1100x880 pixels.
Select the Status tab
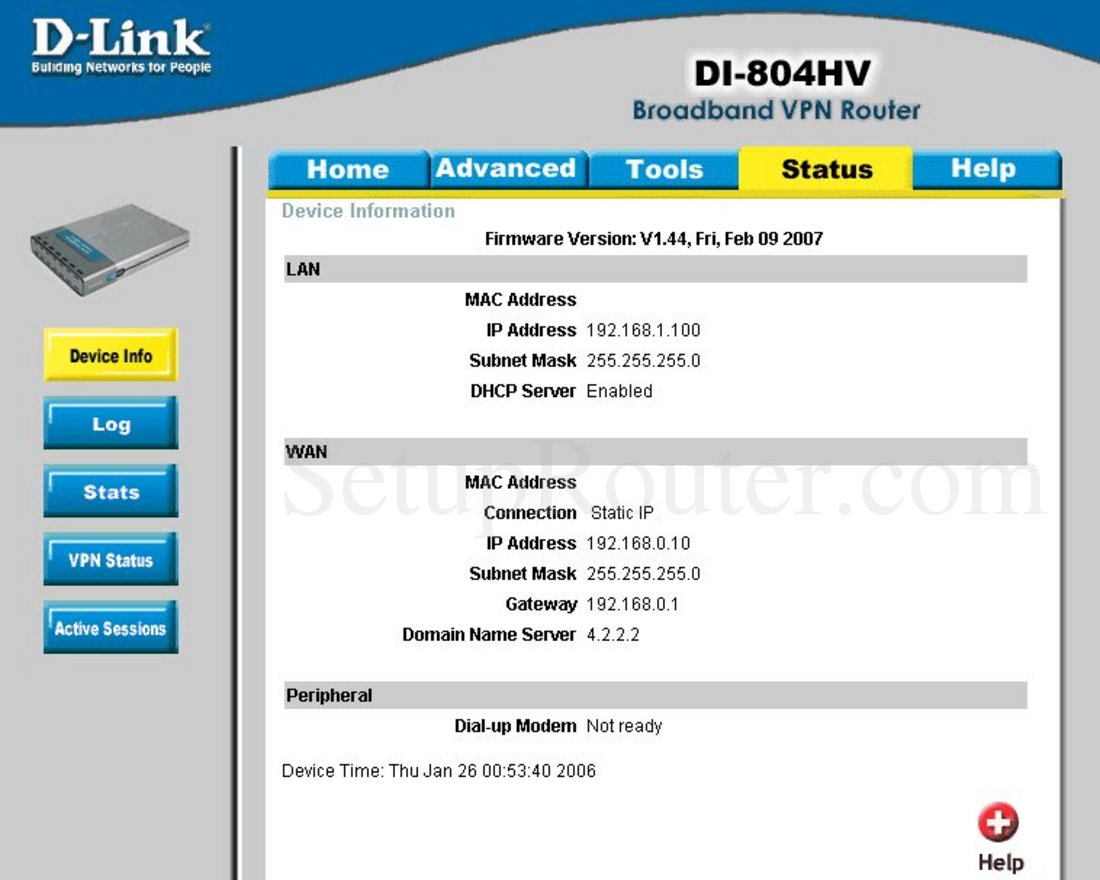826,168
